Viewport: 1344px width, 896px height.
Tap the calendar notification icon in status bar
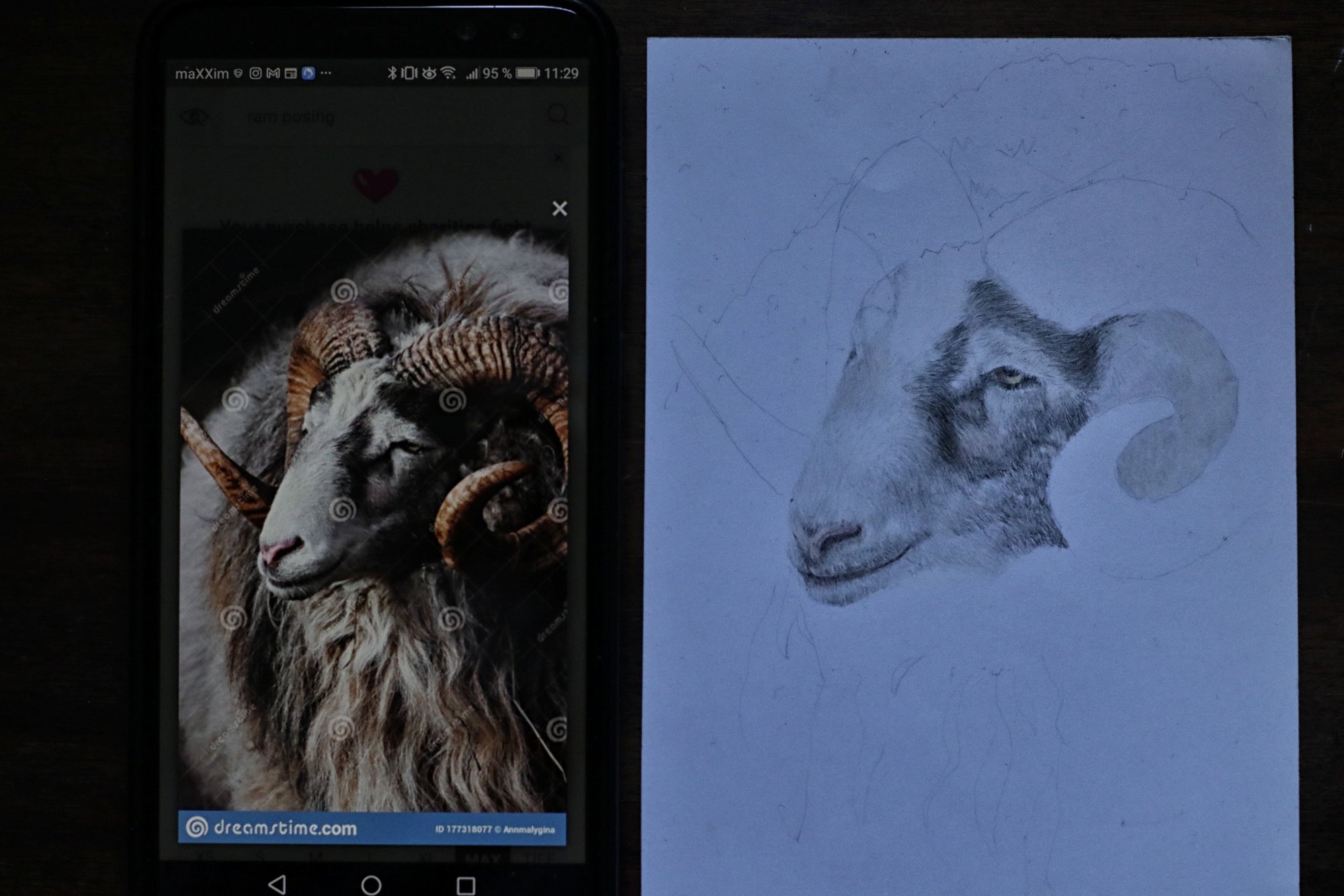[x=290, y=73]
